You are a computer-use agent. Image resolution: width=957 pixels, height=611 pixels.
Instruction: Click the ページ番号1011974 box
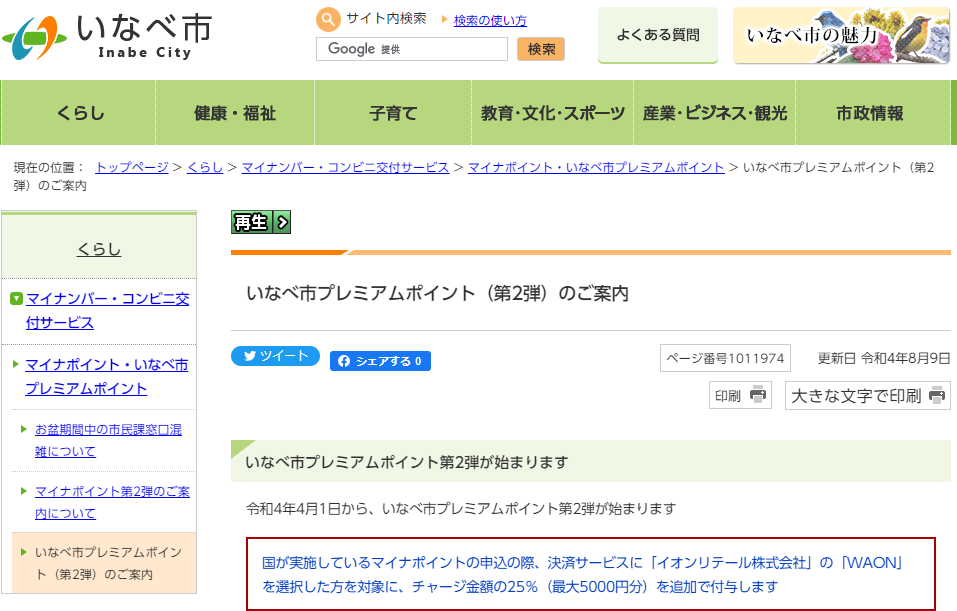coord(725,358)
